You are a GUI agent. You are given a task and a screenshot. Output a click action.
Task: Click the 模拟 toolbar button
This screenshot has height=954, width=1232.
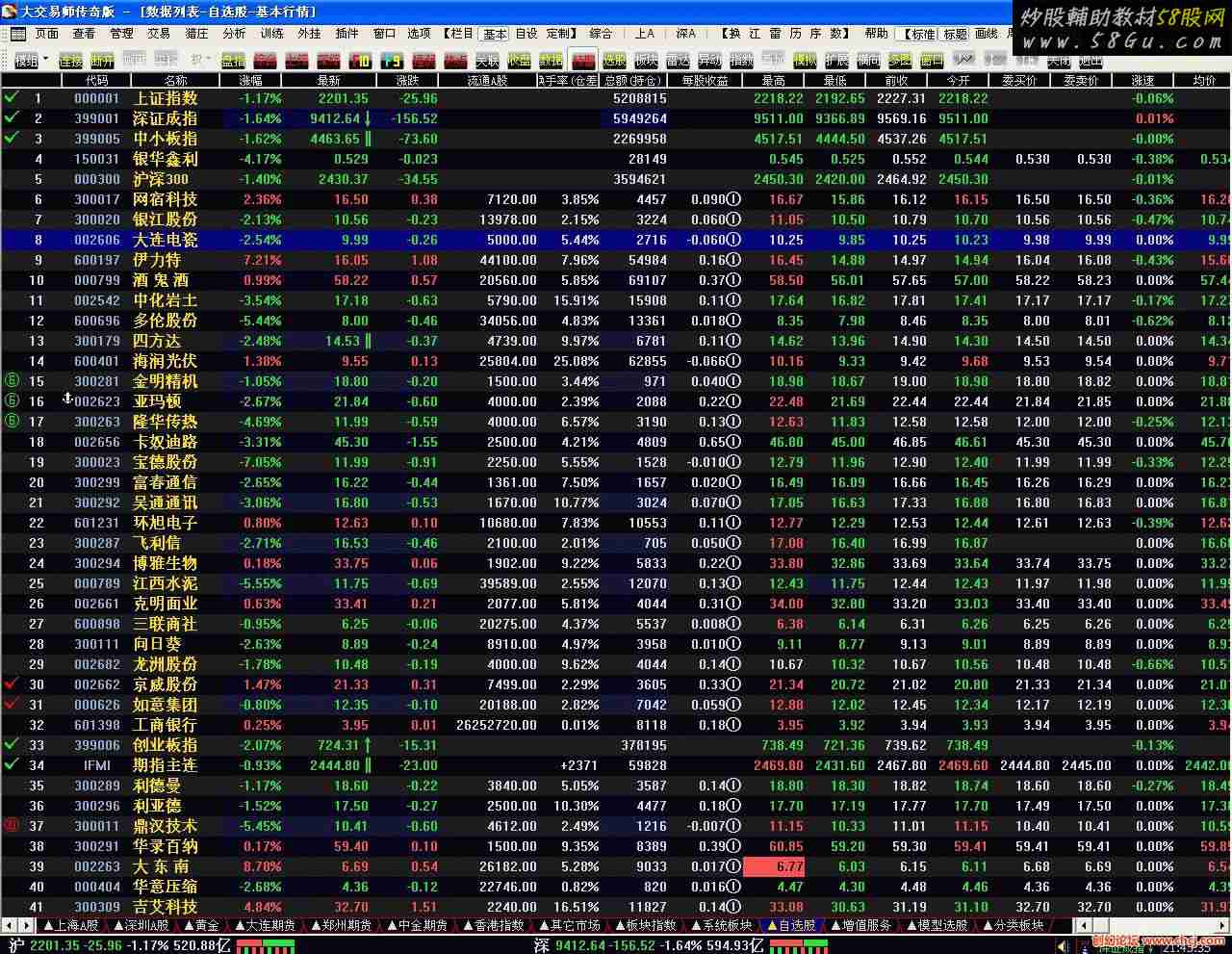coord(805,61)
